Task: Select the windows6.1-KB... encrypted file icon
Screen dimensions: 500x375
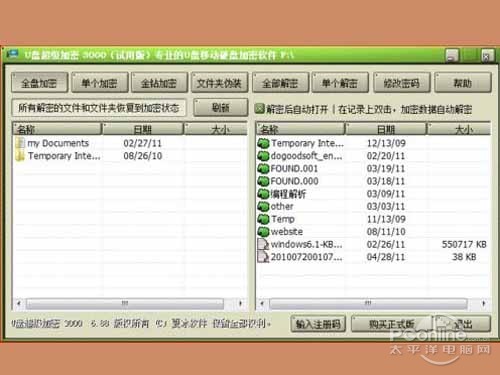Action: tap(263, 244)
